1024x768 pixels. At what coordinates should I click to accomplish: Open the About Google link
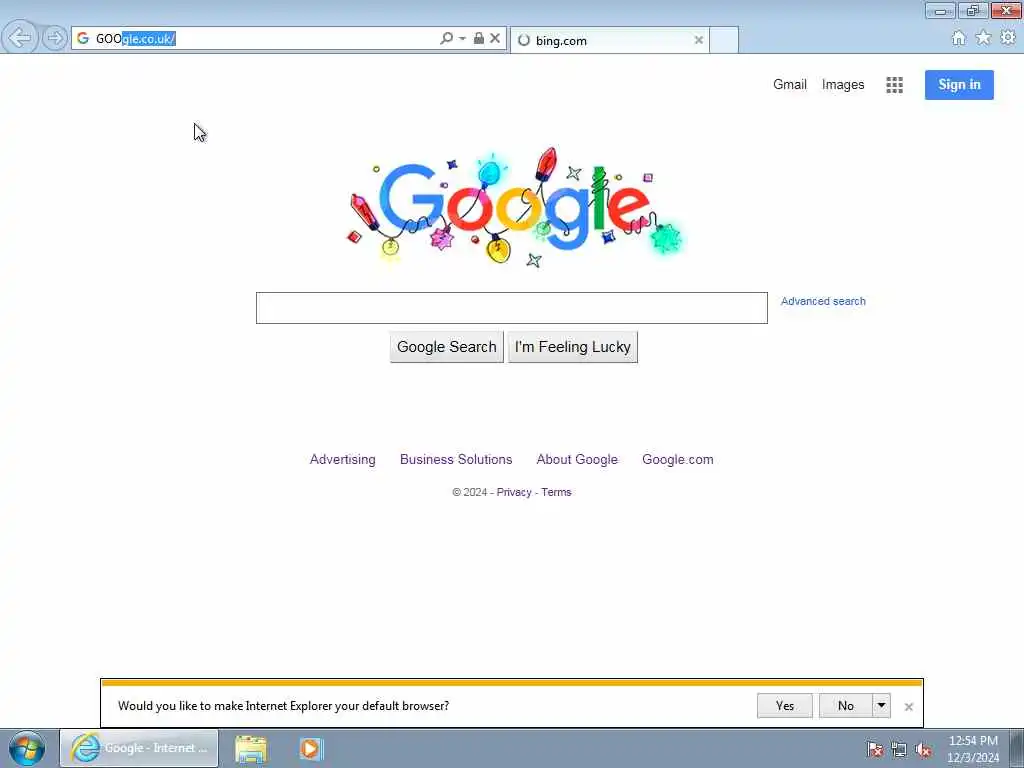click(577, 459)
